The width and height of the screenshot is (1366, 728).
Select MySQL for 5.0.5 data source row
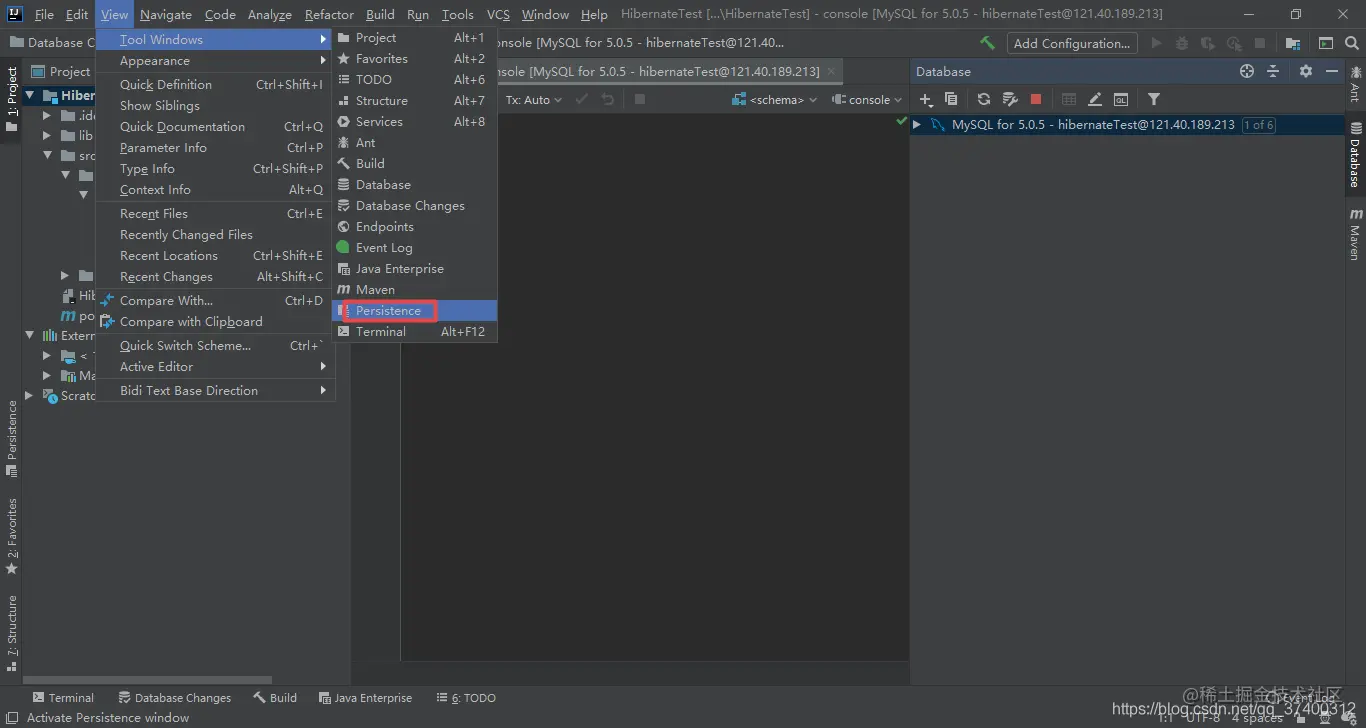(x=1128, y=125)
